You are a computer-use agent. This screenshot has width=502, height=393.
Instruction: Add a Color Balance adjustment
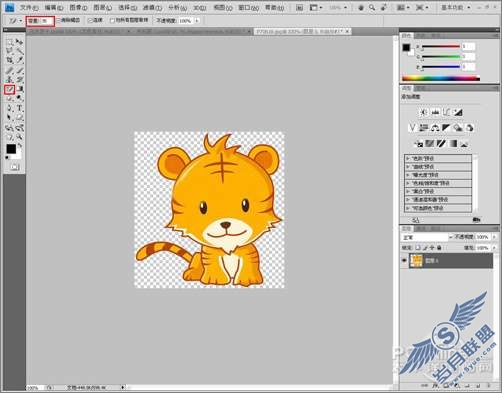(x=435, y=128)
